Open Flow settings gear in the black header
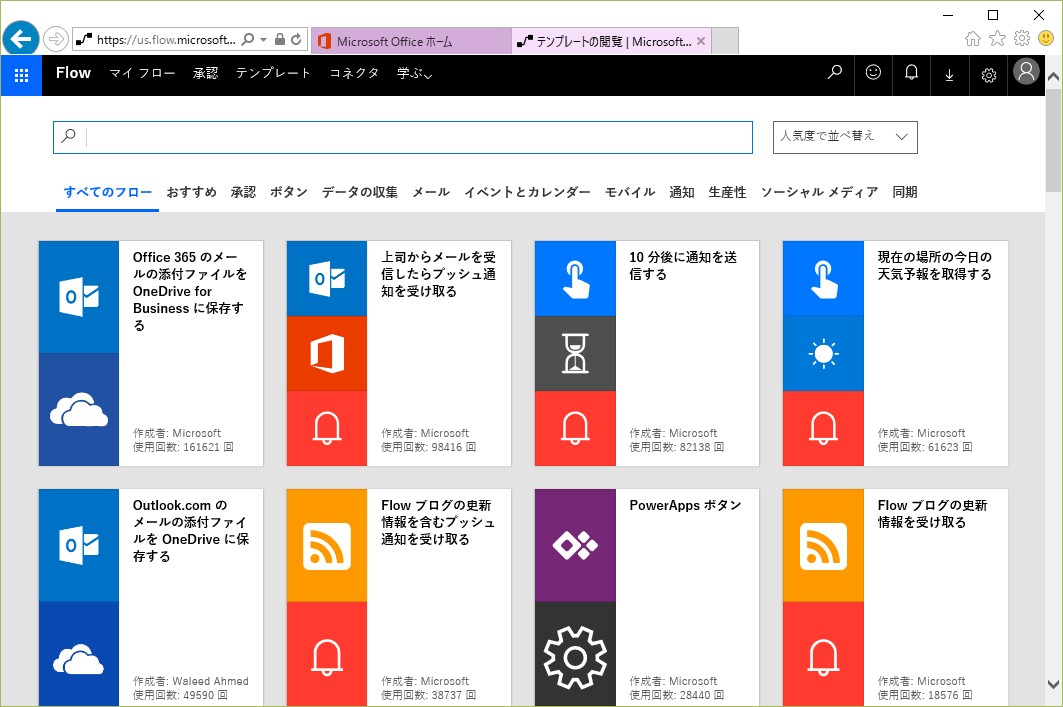 988,75
